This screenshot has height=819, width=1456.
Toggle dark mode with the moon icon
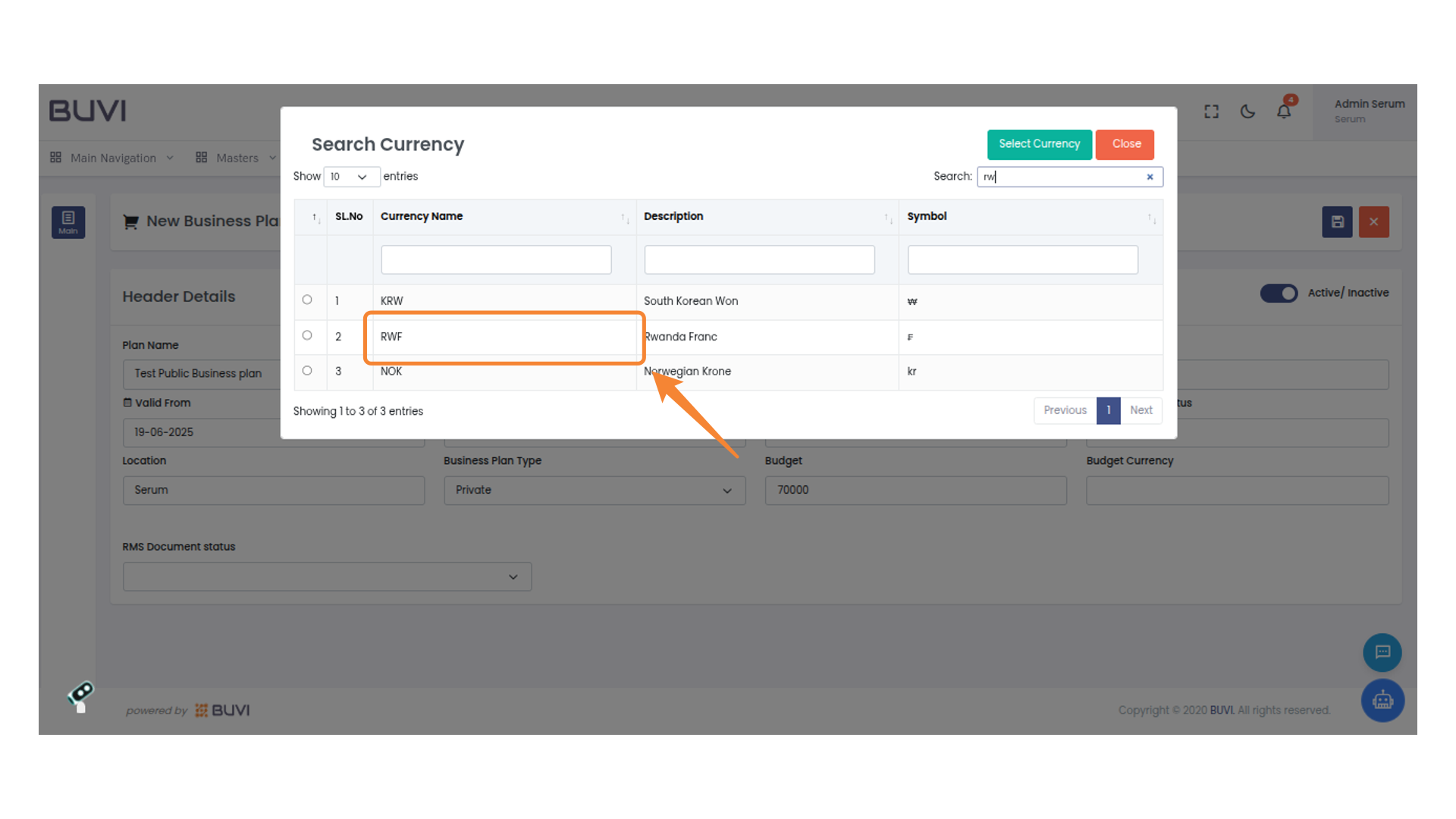[1247, 111]
